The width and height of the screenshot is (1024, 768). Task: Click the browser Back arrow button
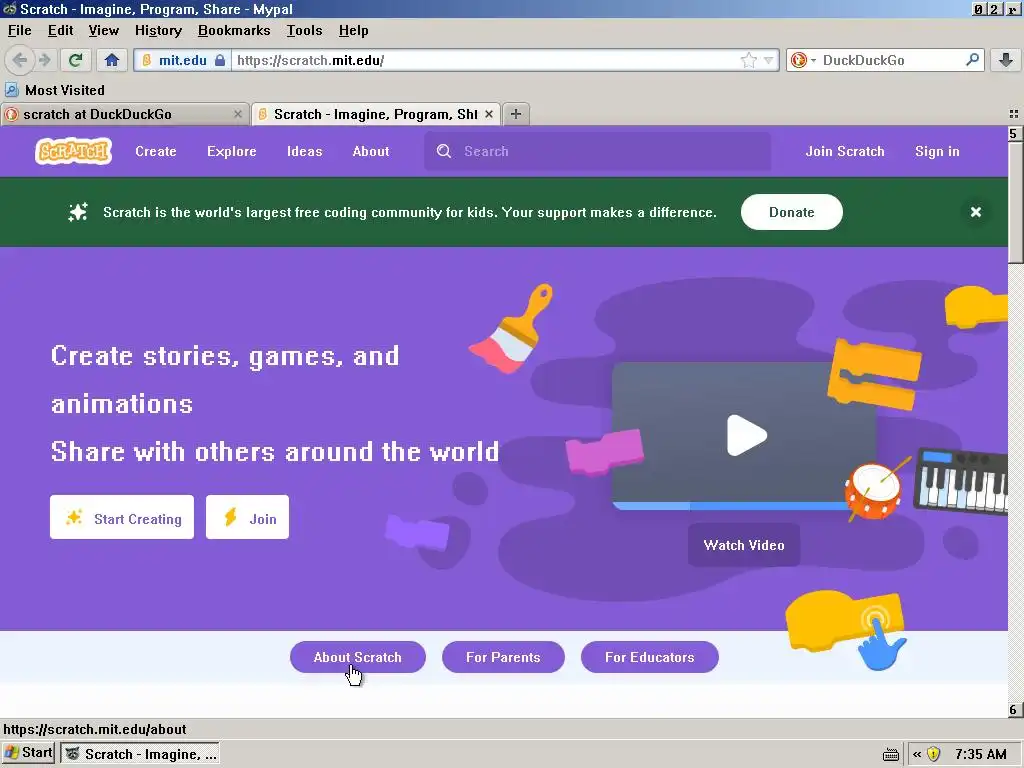20,60
